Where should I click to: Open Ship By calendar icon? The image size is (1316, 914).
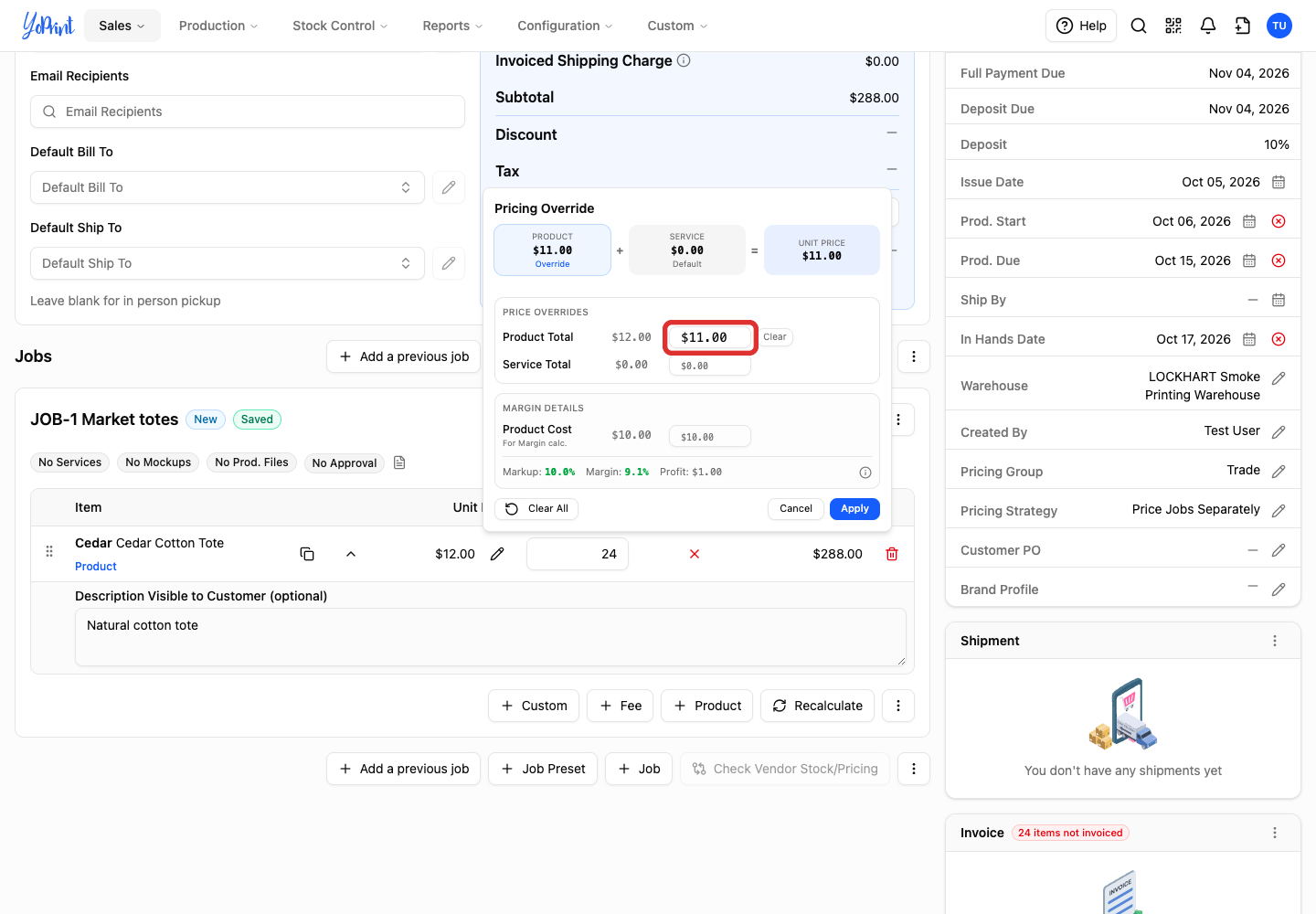[1279, 300]
